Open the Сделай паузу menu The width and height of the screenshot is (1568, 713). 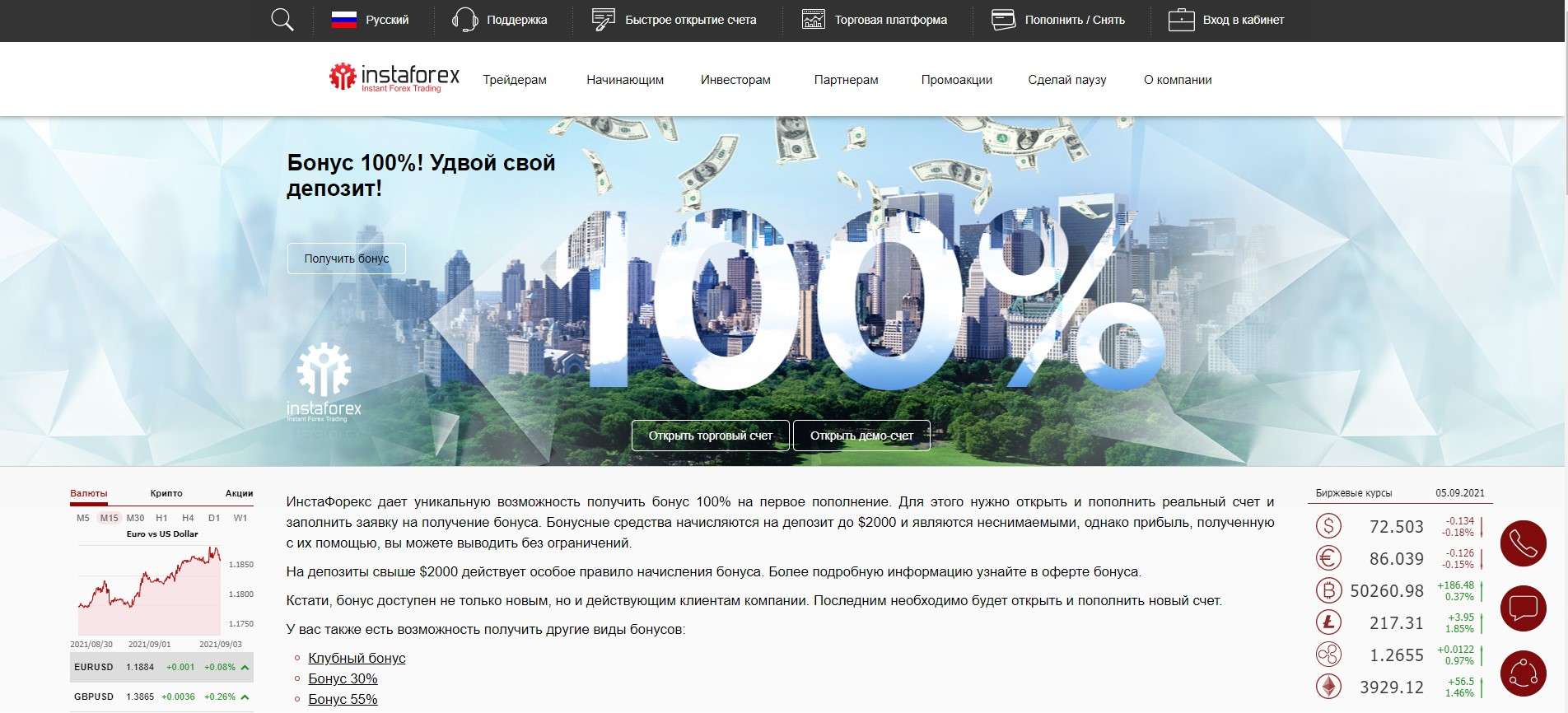point(1066,80)
